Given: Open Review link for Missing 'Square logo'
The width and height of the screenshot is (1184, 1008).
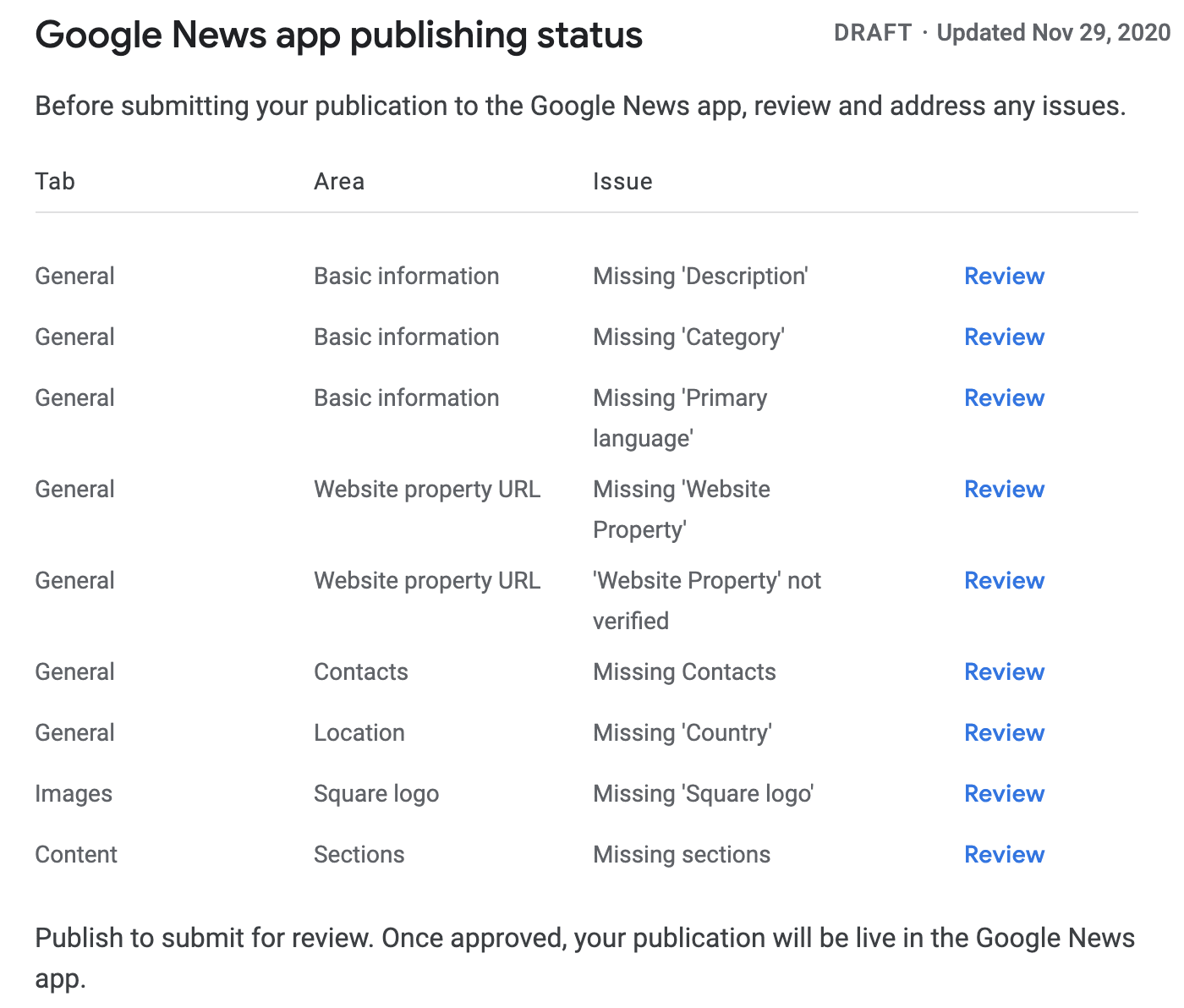Looking at the screenshot, I should (x=1004, y=793).
